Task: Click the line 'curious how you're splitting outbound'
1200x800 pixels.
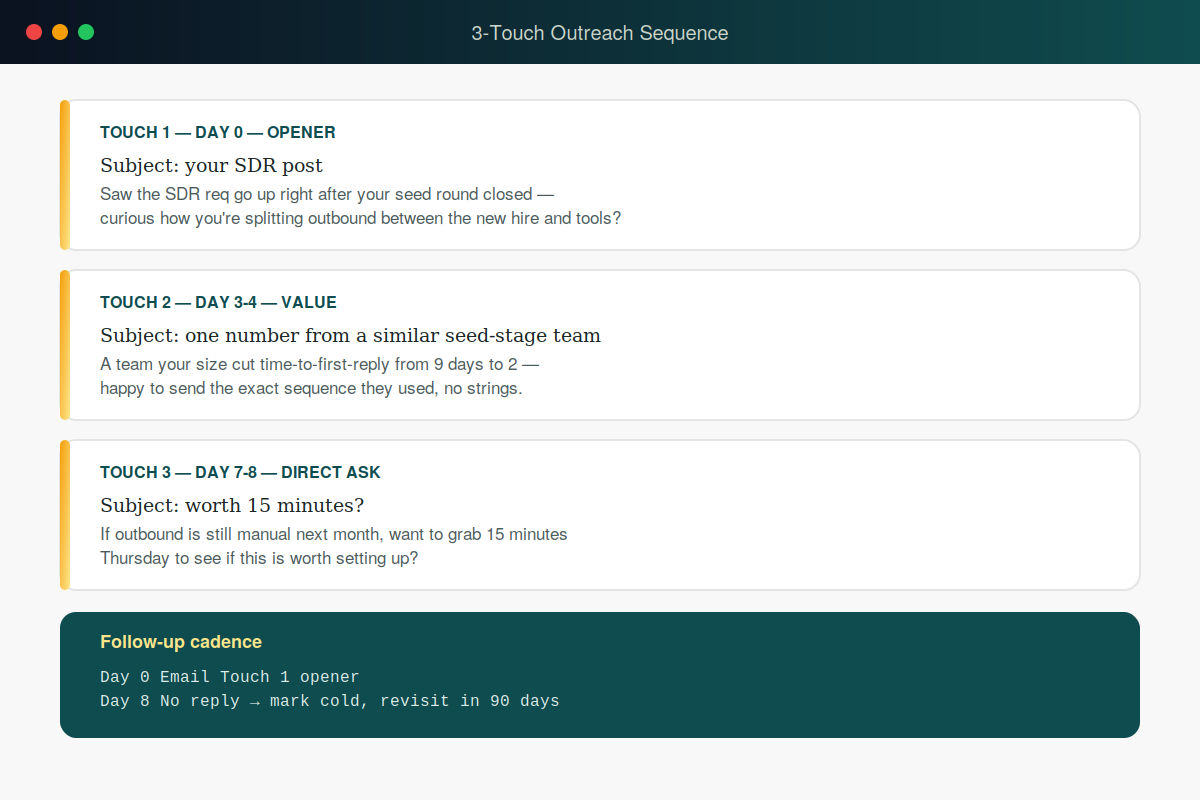Action: [360, 218]
